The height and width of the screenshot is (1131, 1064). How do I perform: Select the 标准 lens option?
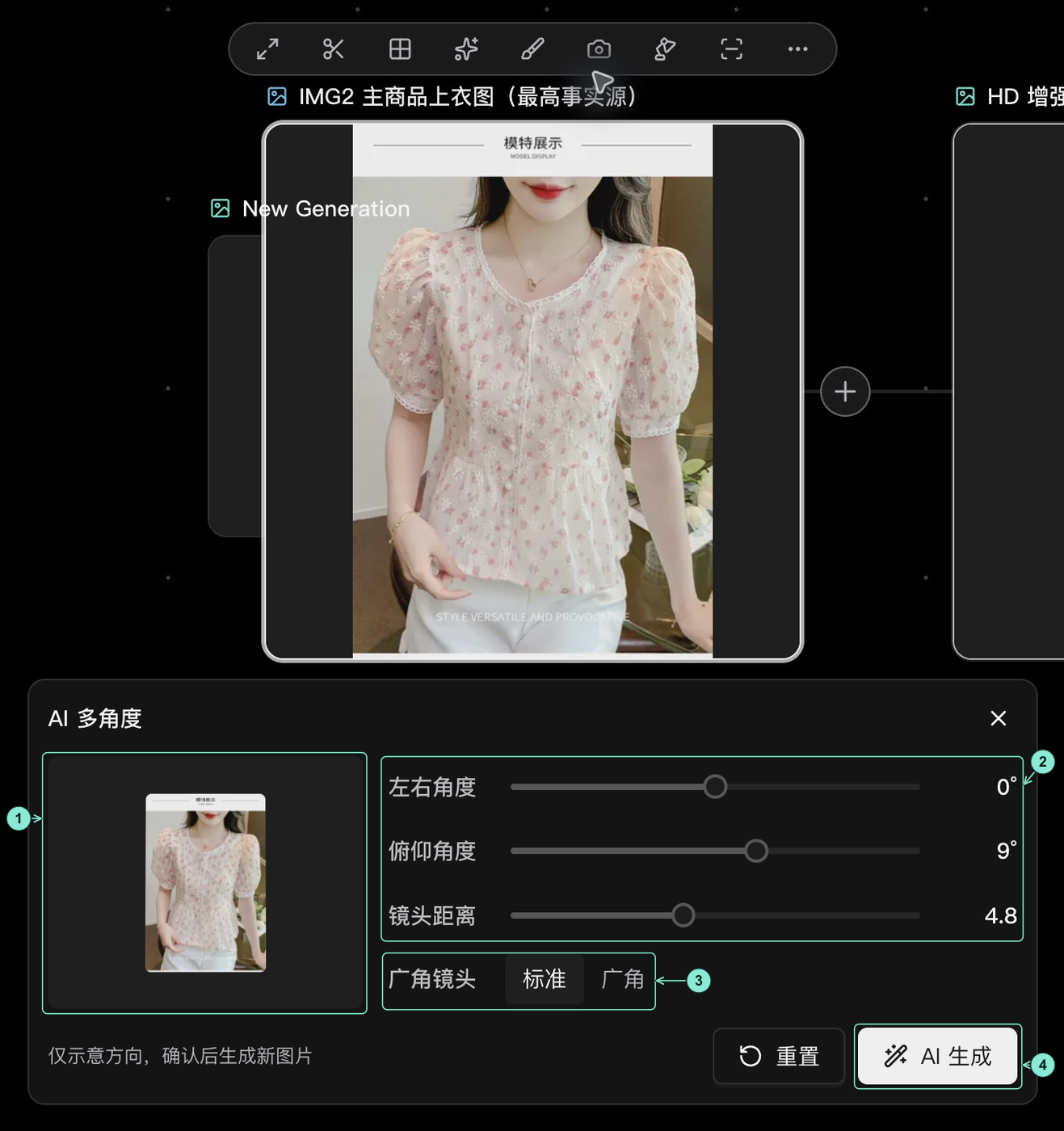pos(545,979)
